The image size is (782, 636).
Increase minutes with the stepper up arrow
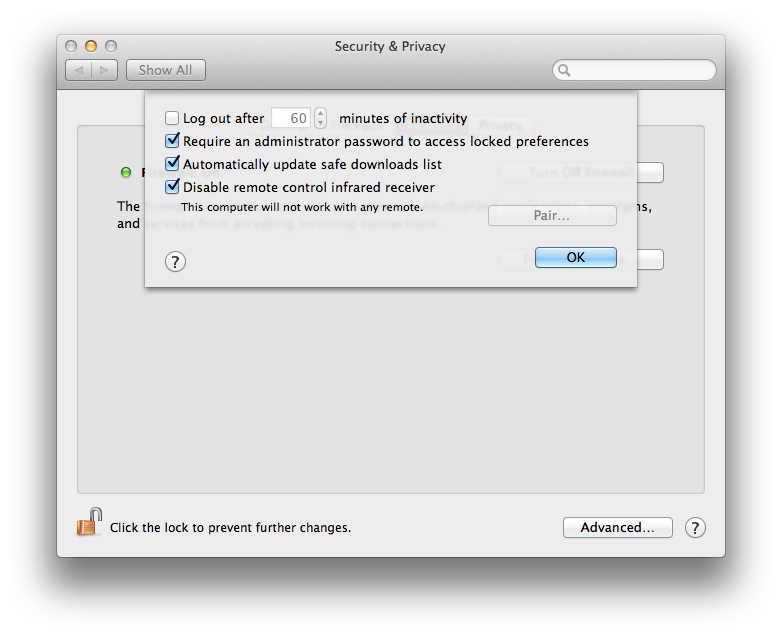320,113
